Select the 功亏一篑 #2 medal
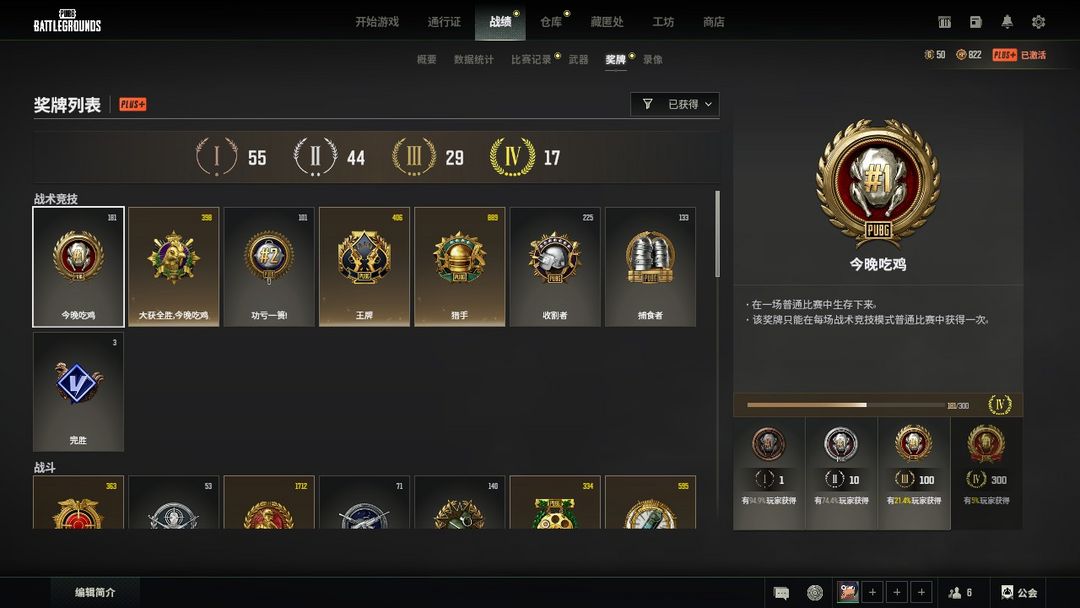This screenshot has width=1080, height=608. (269, 266)
